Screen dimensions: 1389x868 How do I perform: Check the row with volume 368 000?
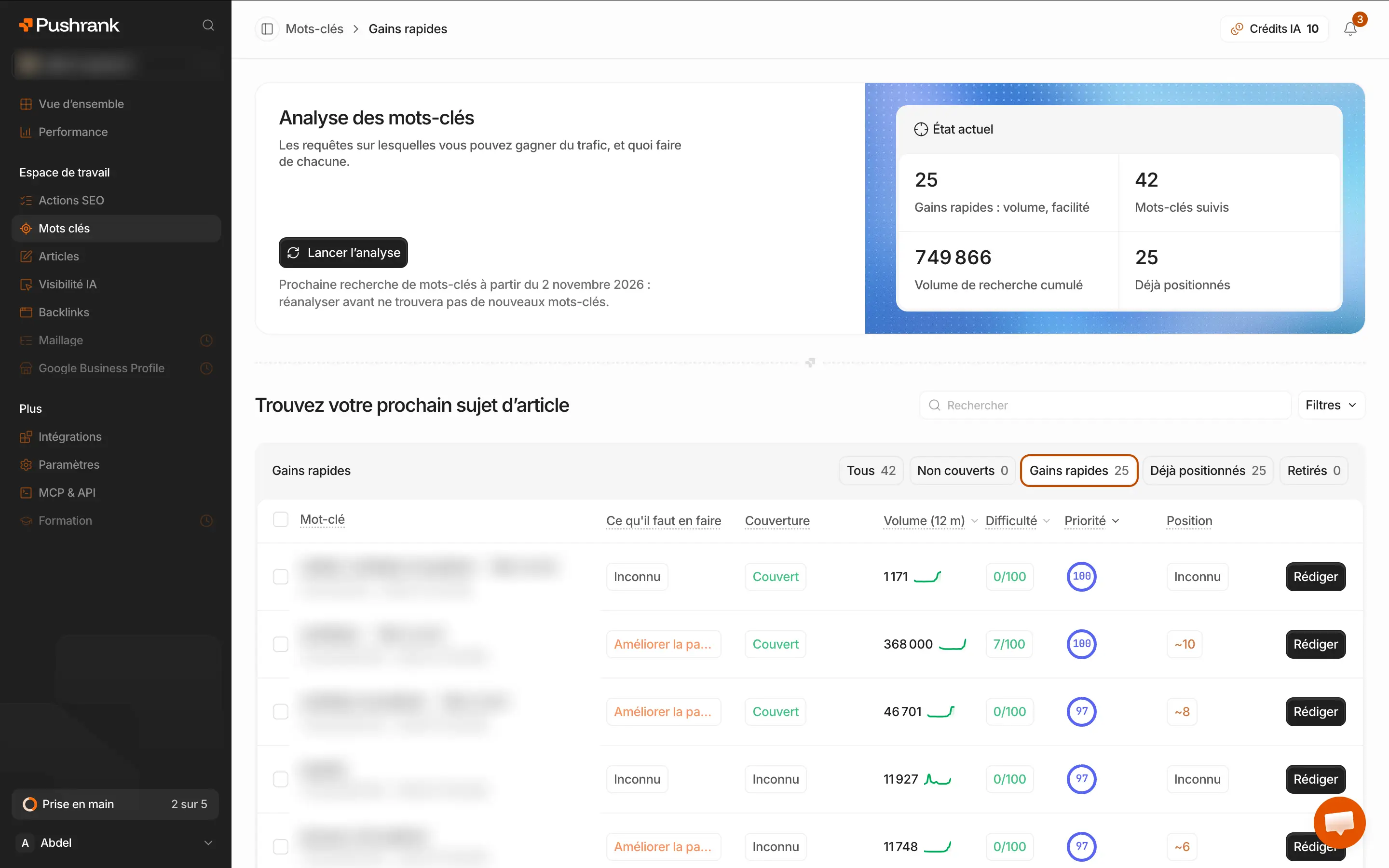(x=281, y=644)
